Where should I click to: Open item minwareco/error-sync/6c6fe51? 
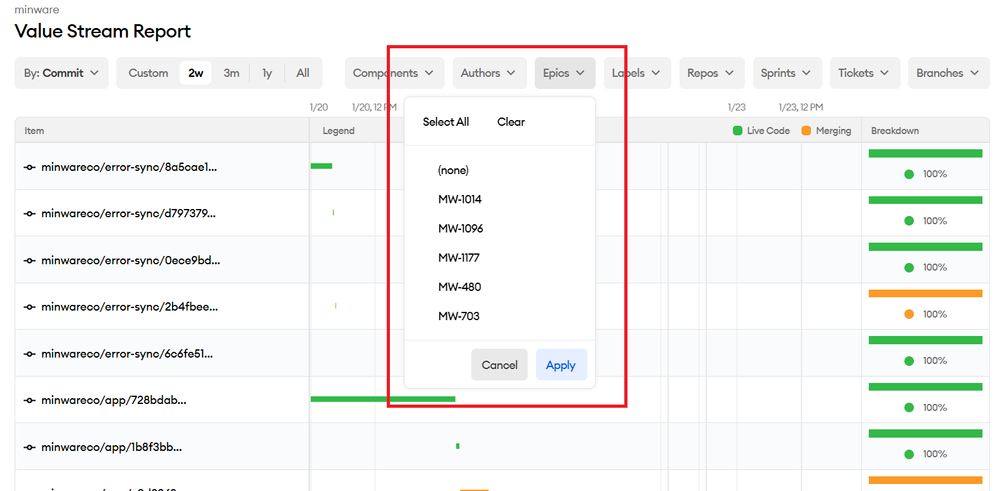(127, 354)
